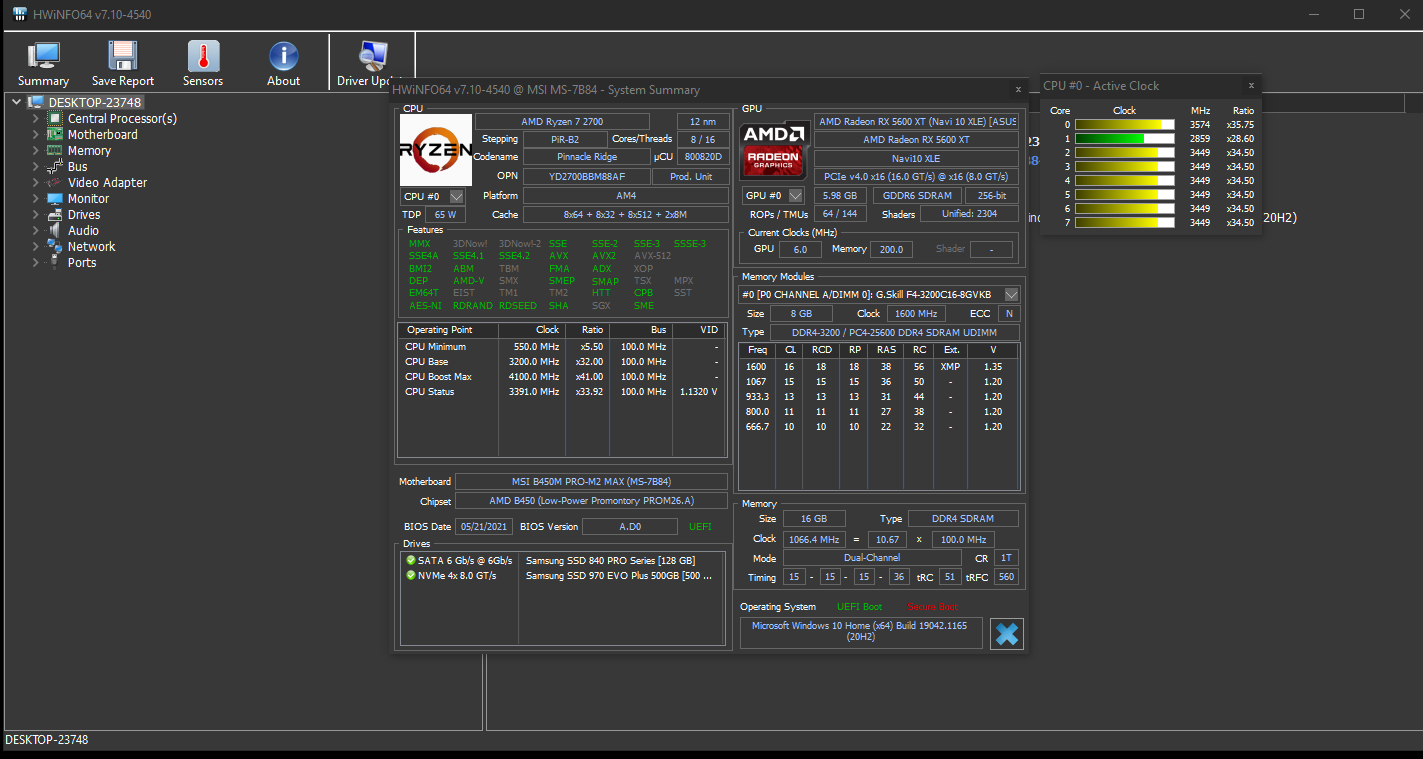Expand the Drives tree node

[x=36, y=214]
